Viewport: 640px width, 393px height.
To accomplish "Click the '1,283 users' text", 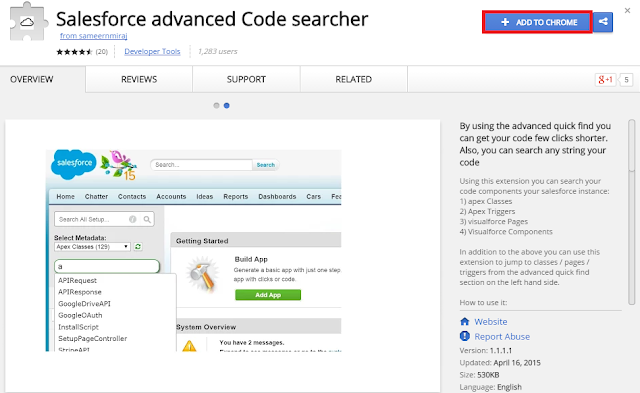I will click(x=218, y=51).
